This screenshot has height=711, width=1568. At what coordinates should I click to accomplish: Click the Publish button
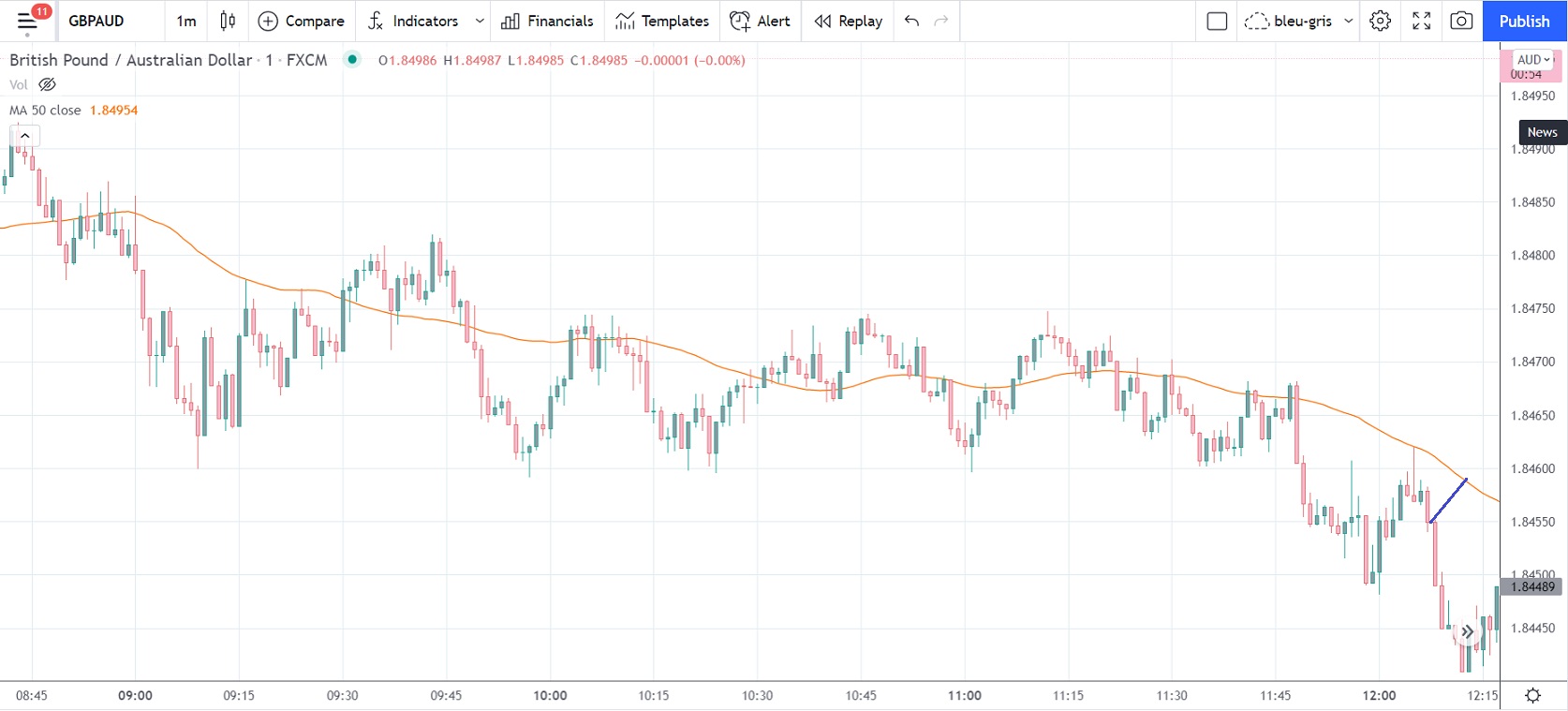pos(1524,21)
